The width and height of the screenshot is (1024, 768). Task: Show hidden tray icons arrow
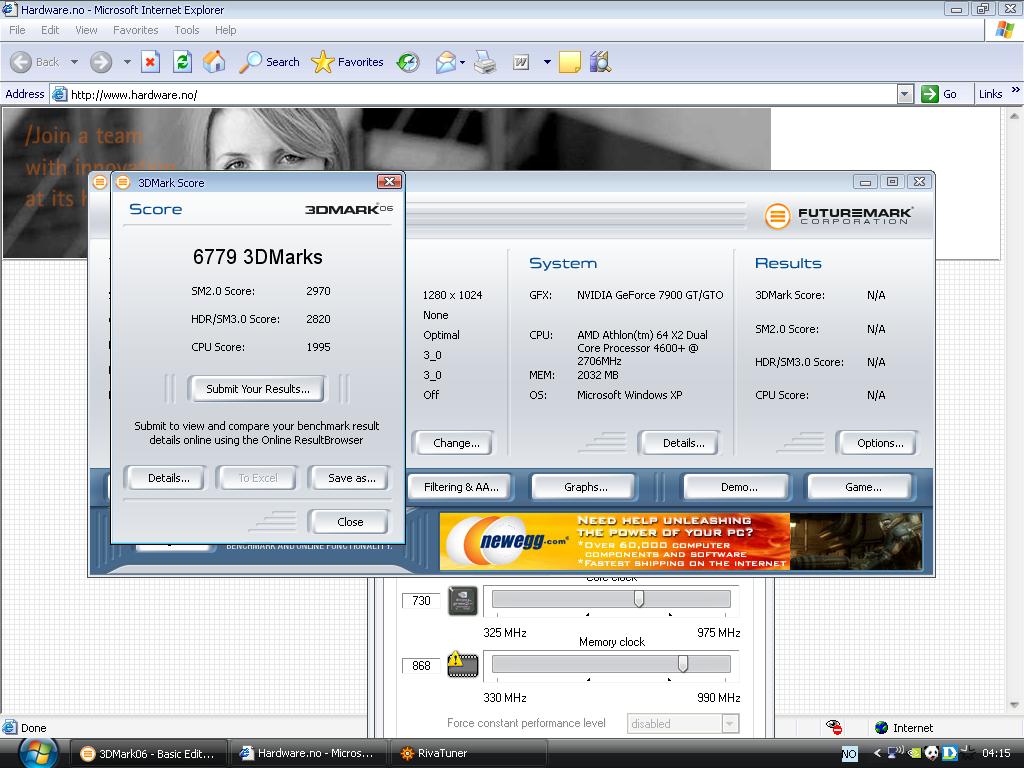click(877, 753)
